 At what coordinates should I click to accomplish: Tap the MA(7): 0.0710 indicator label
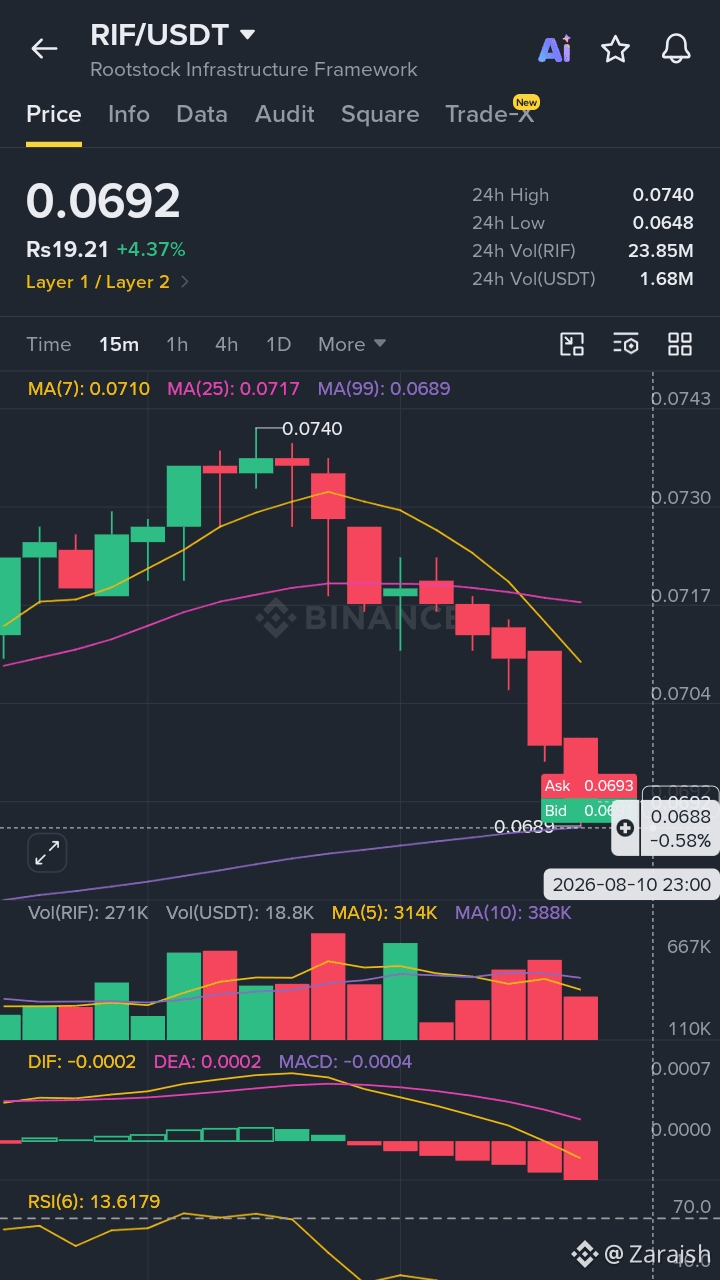pyautogui.click(x=89, y=388)
